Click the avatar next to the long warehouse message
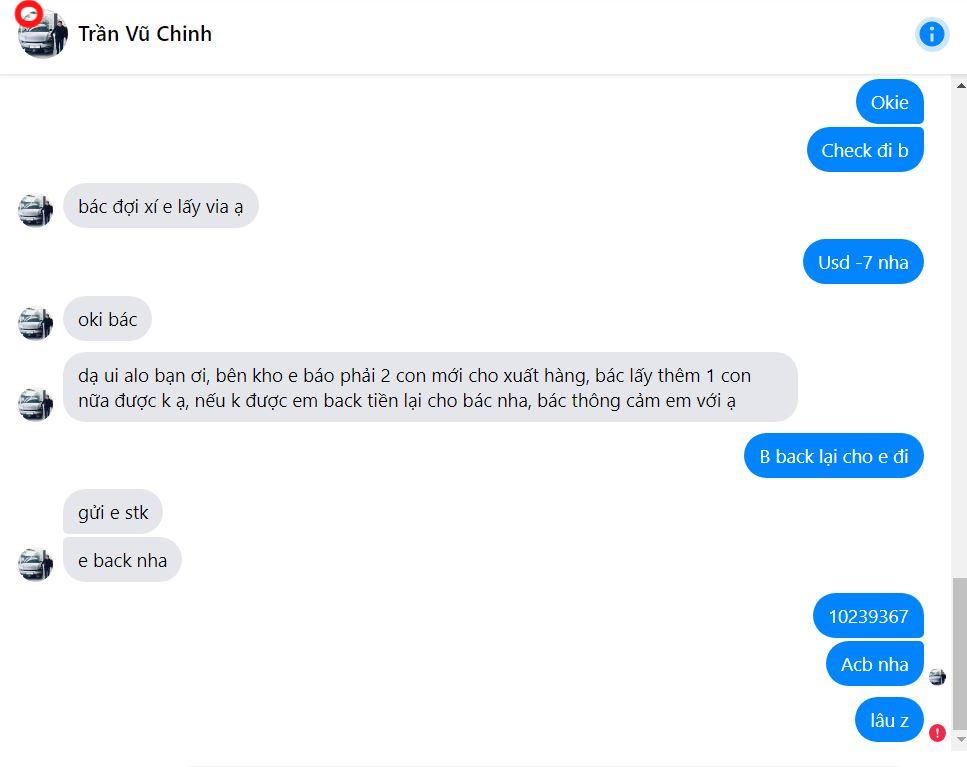Viewport: 967px width, 767px height. [x=35, y=405]
